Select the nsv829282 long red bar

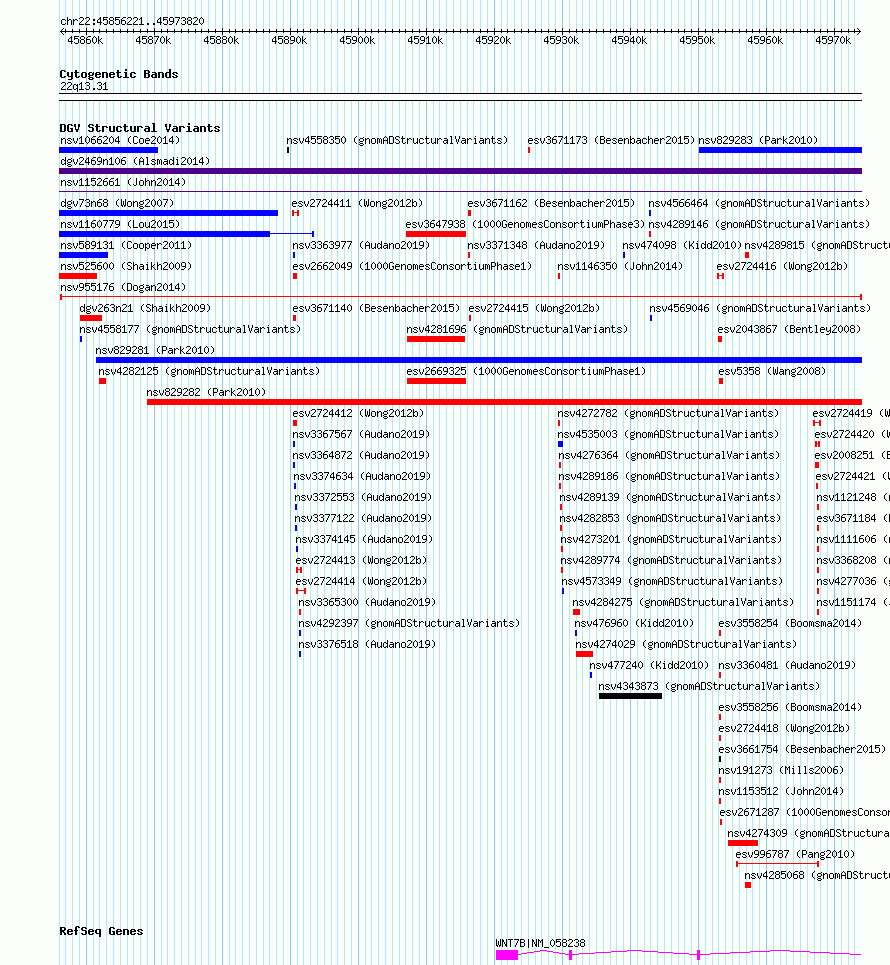pyautogui.click(x=504, y=402)
